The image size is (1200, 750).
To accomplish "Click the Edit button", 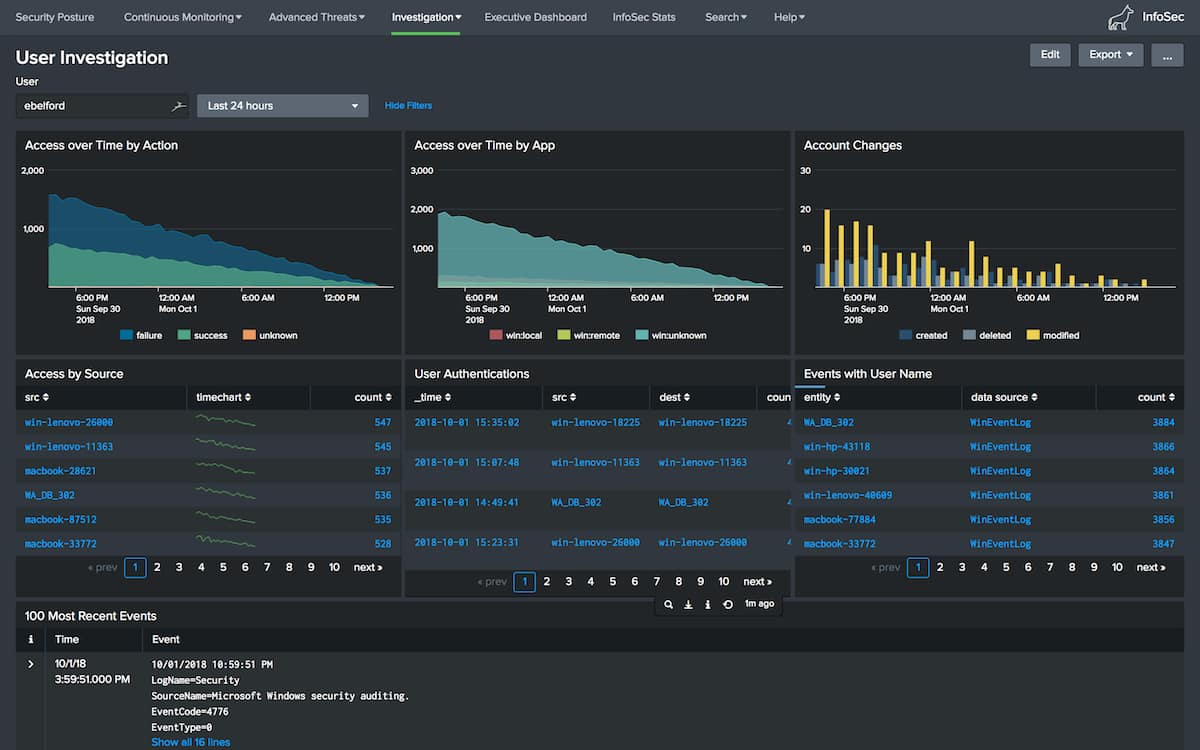I will 1050,55.
